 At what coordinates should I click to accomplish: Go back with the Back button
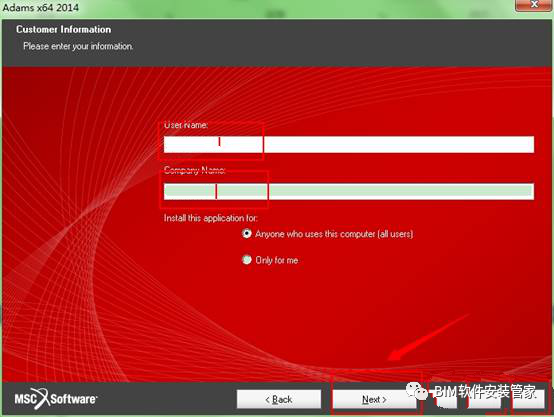[279, 399]
